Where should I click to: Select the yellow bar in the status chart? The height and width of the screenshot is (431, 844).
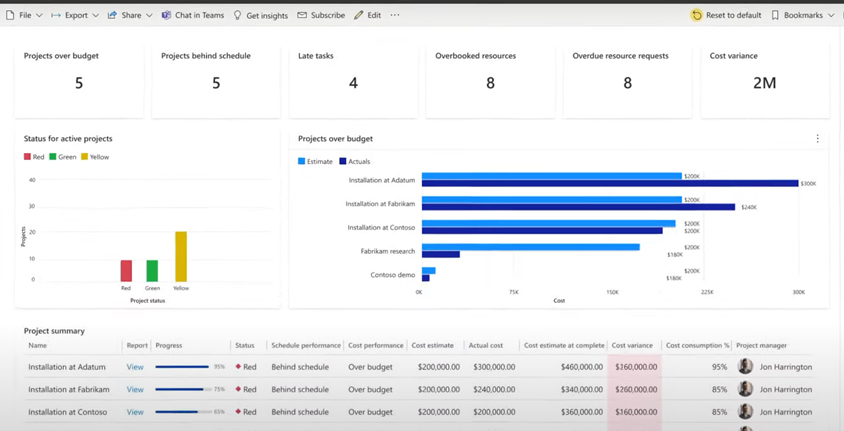point(181,257)
